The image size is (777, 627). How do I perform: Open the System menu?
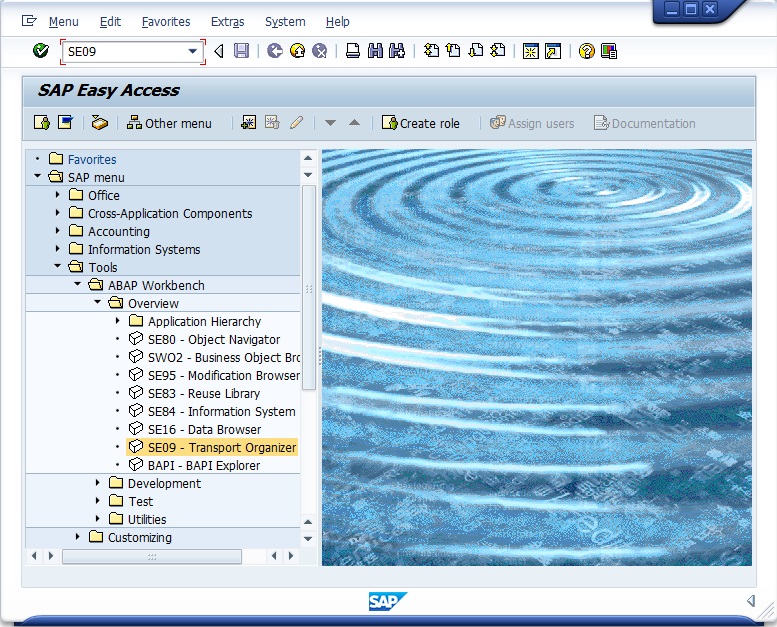(285, 21)
